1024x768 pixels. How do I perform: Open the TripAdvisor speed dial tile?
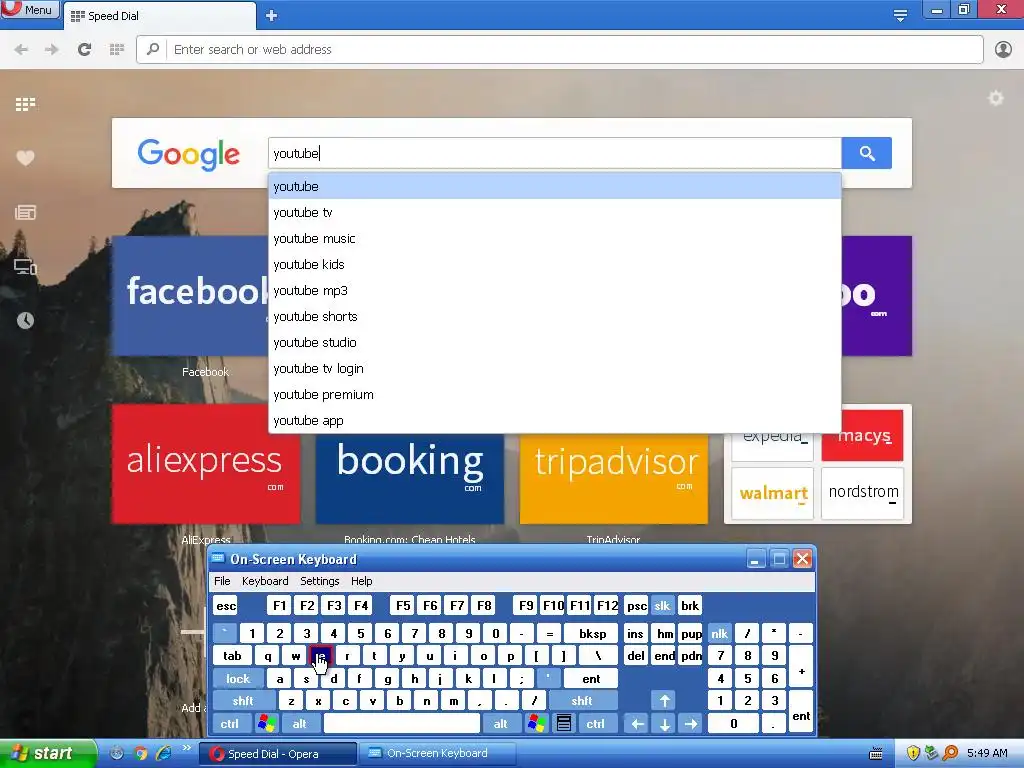tap(613, 479)
